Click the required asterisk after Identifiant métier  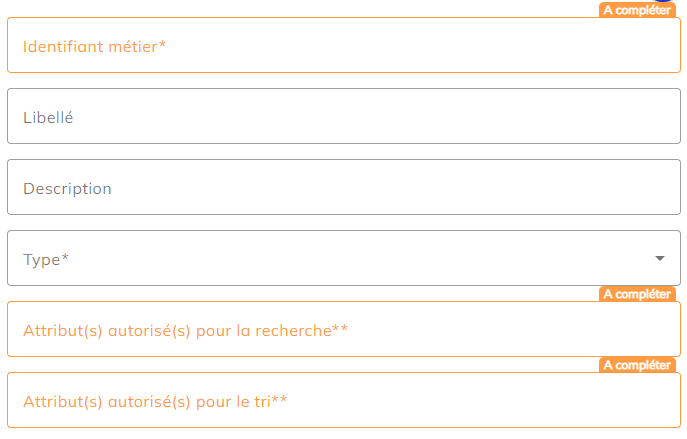pos(162,45)
